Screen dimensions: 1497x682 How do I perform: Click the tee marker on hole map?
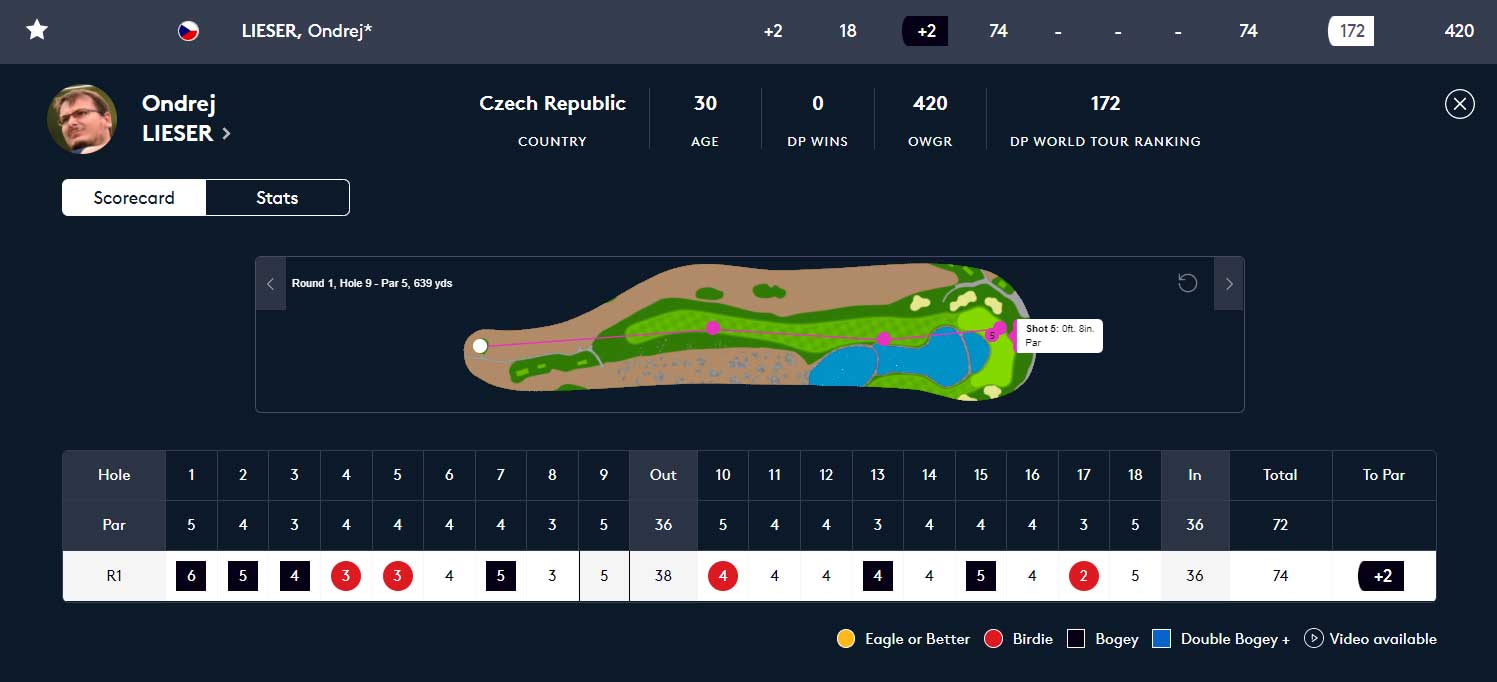click(x=480, y=346)
